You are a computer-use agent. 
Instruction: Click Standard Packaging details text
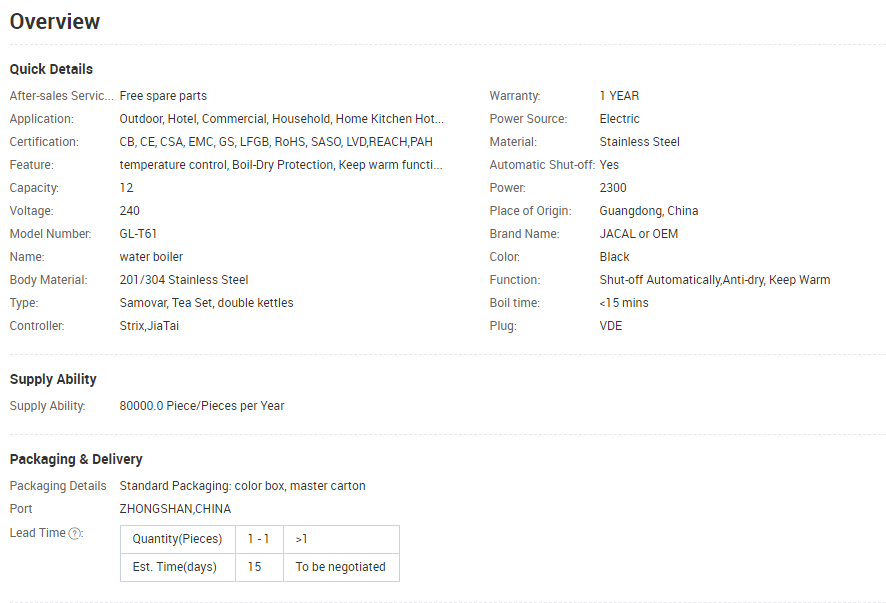coord(242,486)
